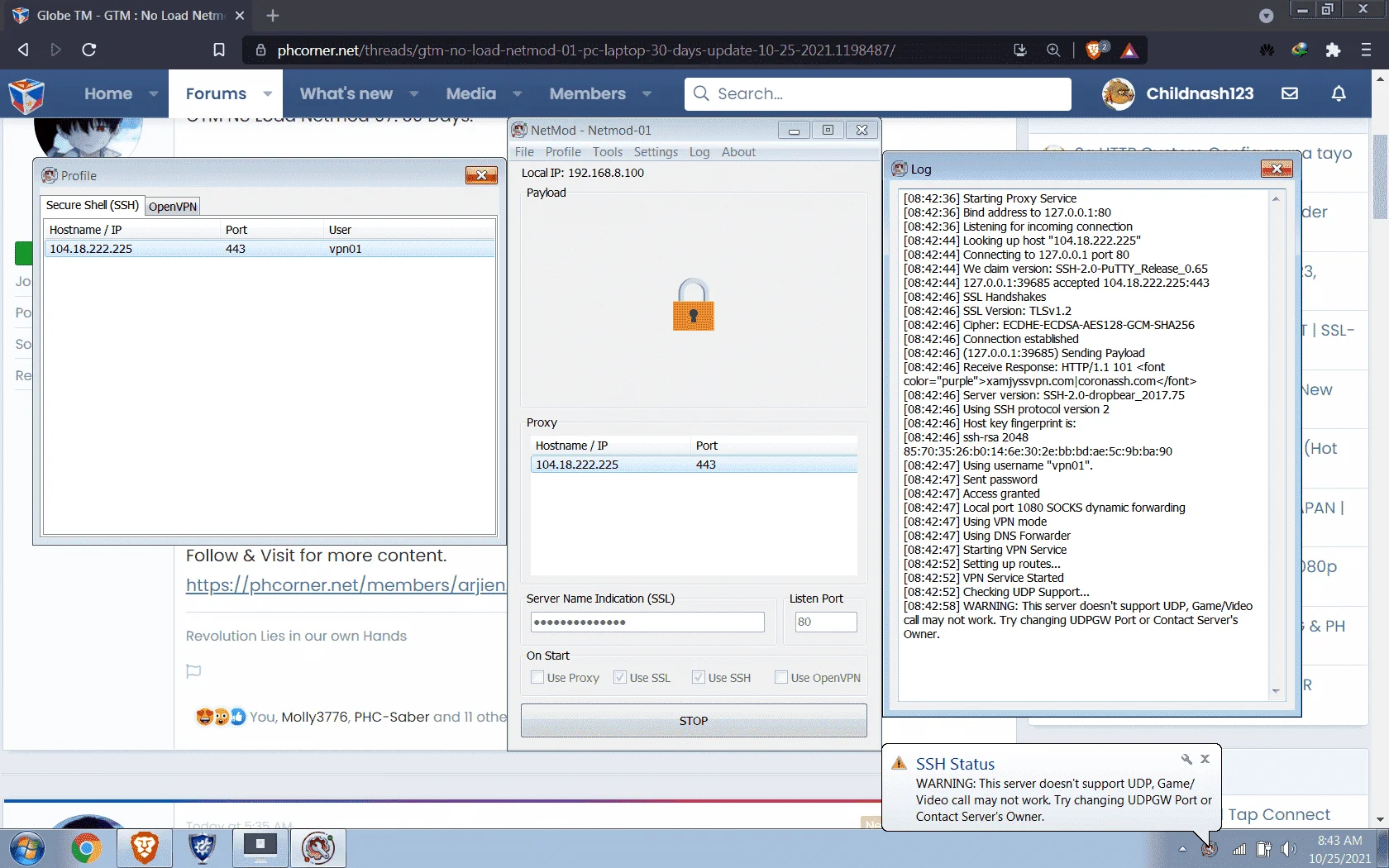Open the NetMod Settings menu

tap(656, 152)
